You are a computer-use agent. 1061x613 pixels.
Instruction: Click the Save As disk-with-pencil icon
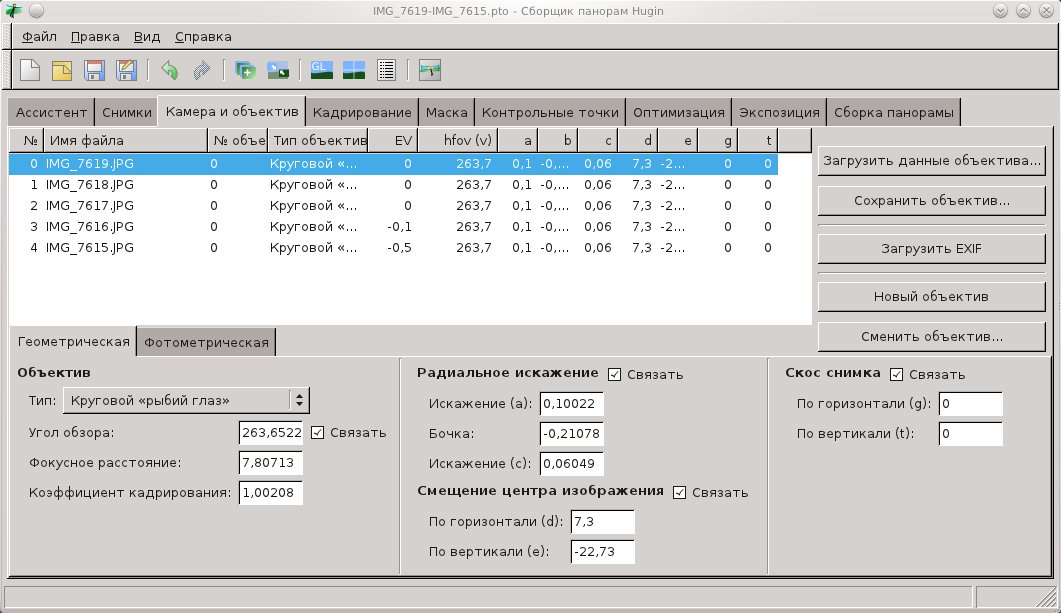[x=126, y=70]
